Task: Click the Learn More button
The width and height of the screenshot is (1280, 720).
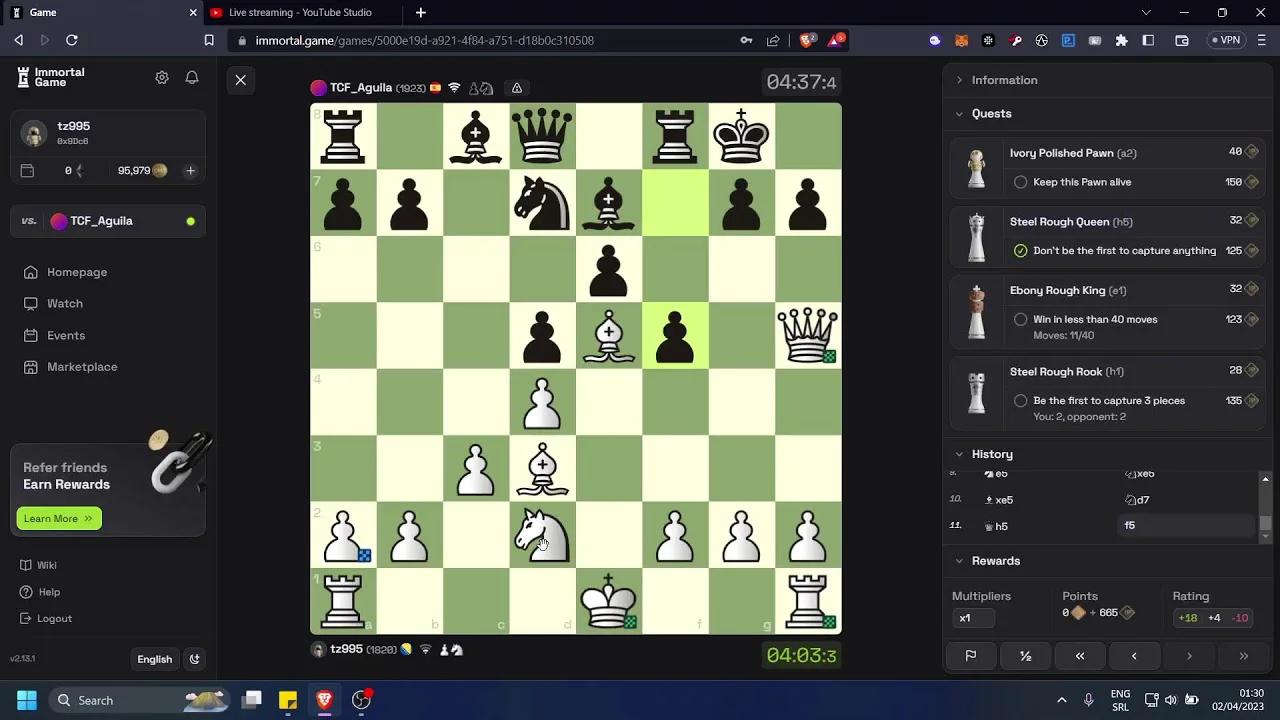Action: (x=57, y=518)
